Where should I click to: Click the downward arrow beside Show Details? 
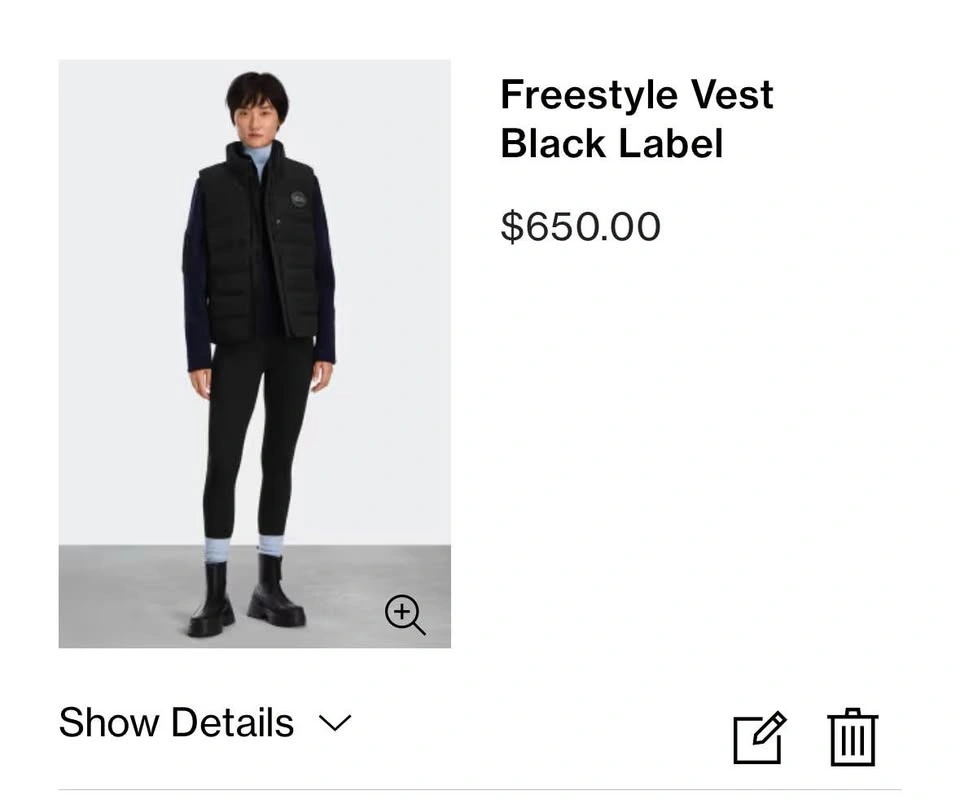[x=335, y=722]
